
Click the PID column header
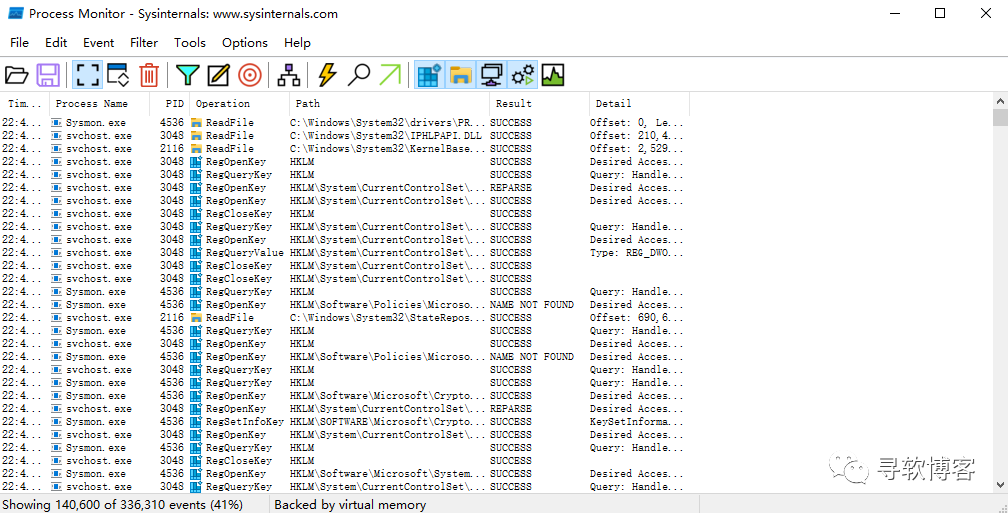(170, 104)
